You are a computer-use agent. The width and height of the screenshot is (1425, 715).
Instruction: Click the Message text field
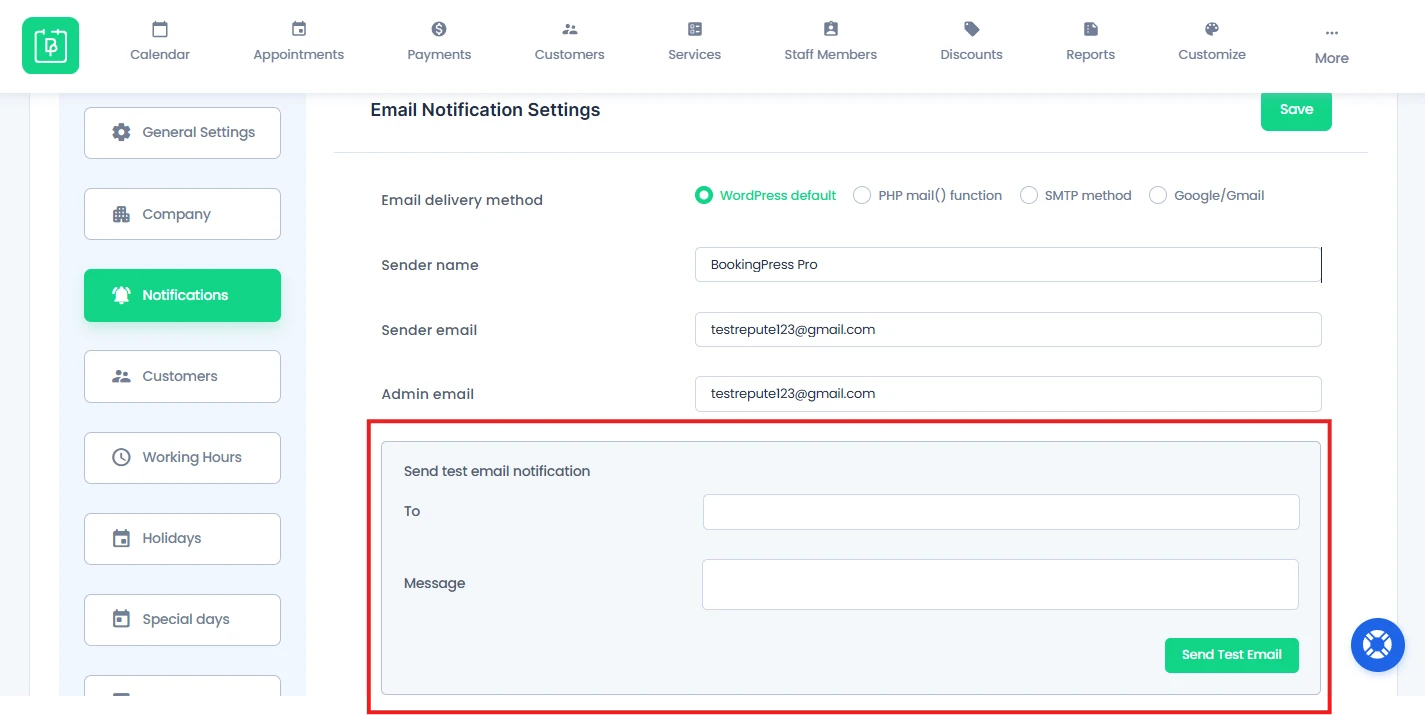(x=1000, y=584)
